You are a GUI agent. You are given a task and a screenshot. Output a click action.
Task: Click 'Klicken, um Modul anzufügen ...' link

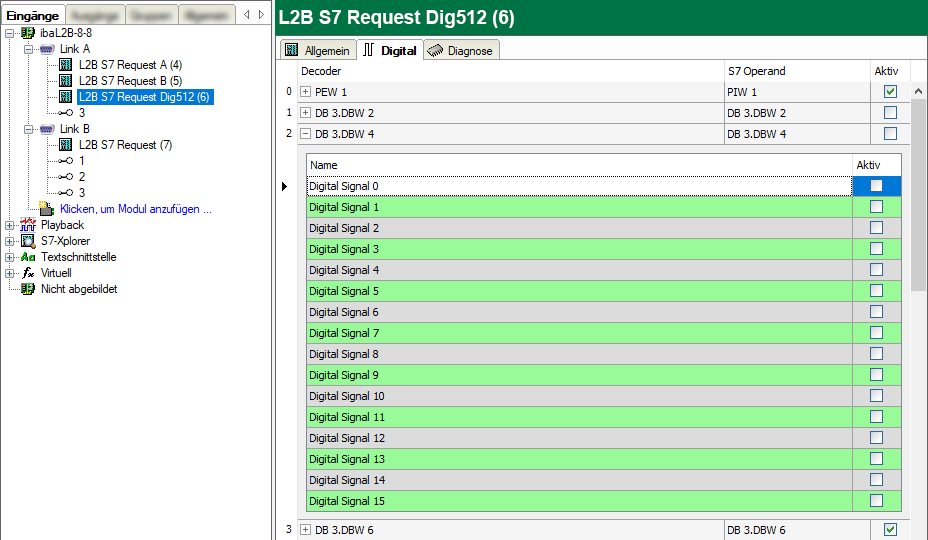pyautogui.click(x=136, y=209)
